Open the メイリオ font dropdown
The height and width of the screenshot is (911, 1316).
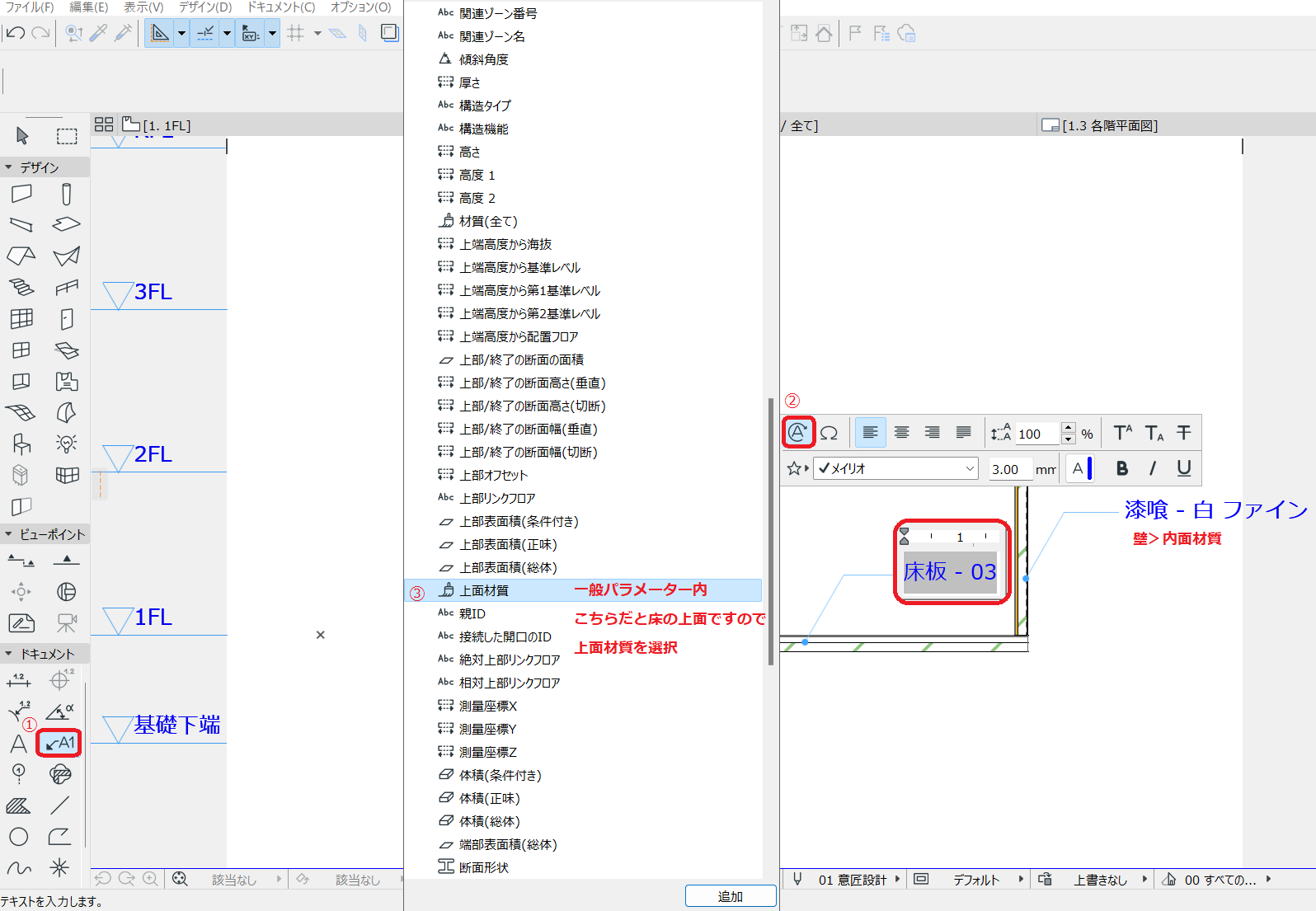point(895,468)
